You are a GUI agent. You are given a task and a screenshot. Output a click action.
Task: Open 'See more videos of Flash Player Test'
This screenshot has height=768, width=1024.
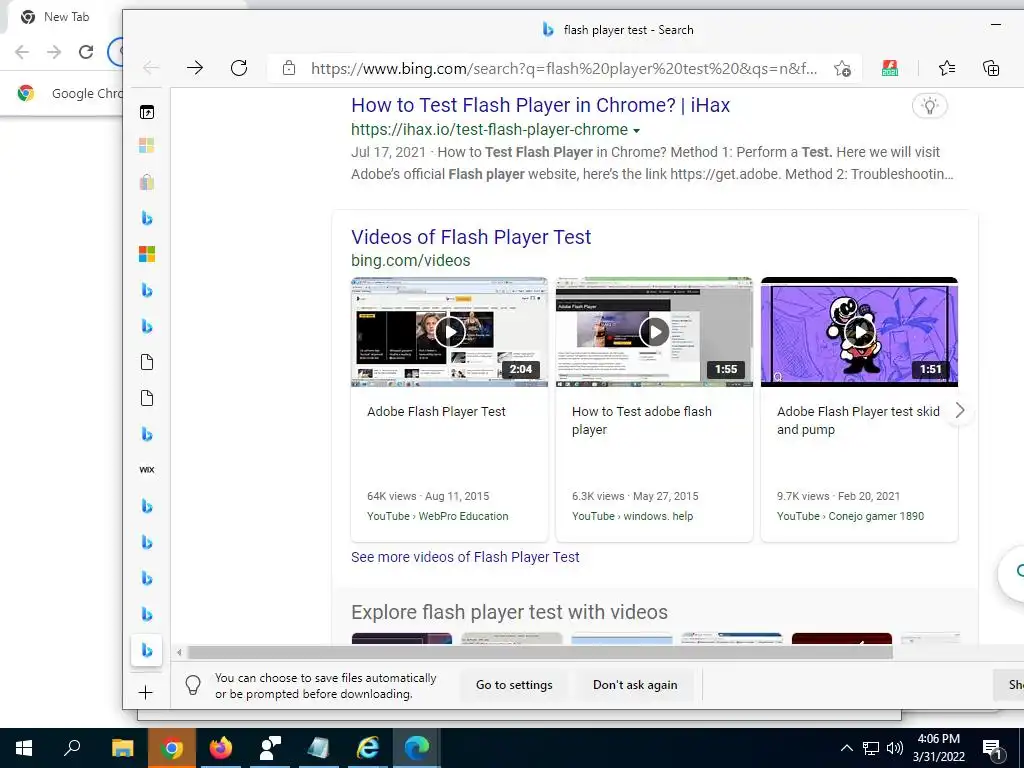[465, 557]
